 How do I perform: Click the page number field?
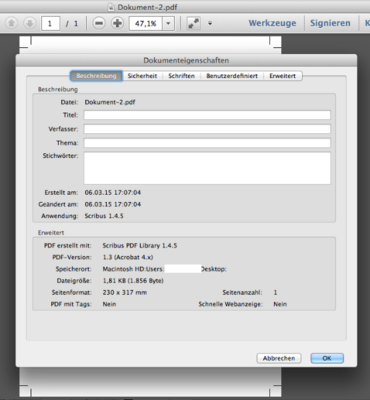[50, 23]
